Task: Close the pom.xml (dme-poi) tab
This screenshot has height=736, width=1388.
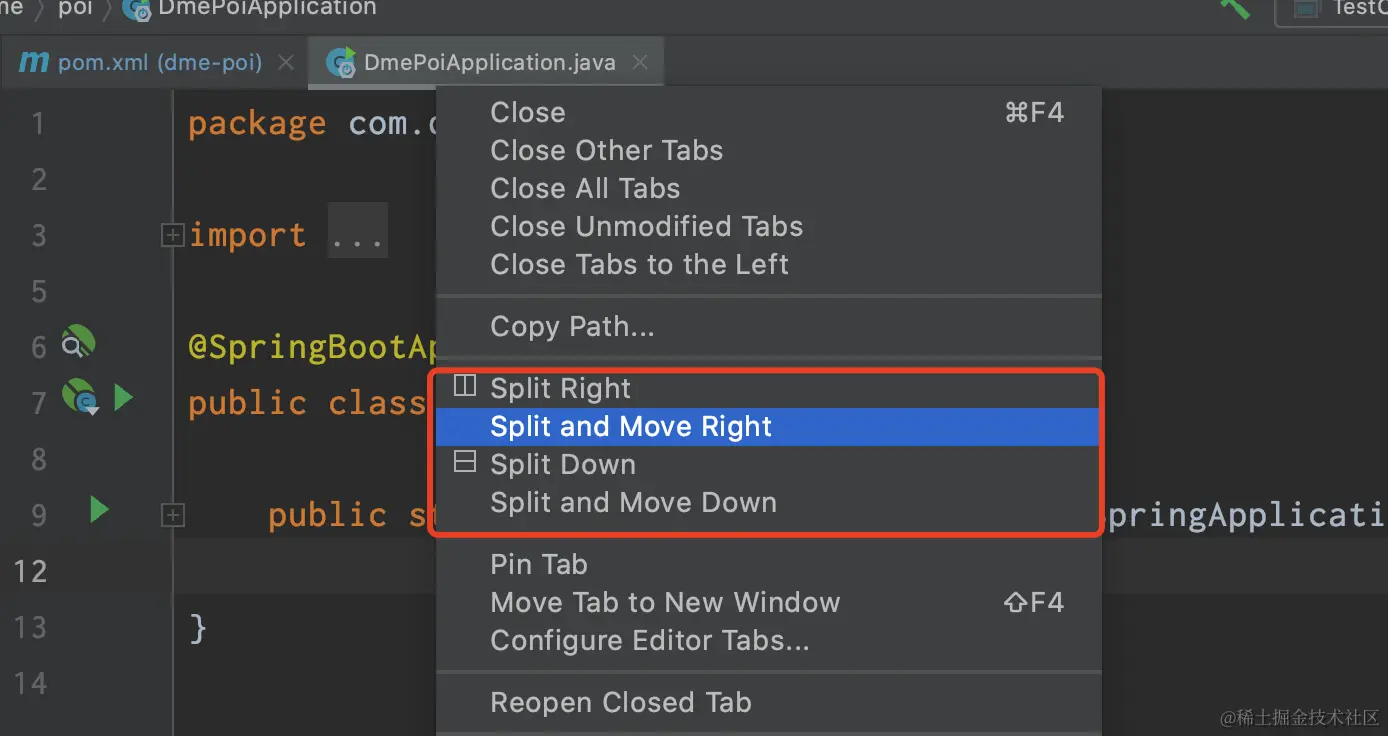Action: click(x=286, y=62)
